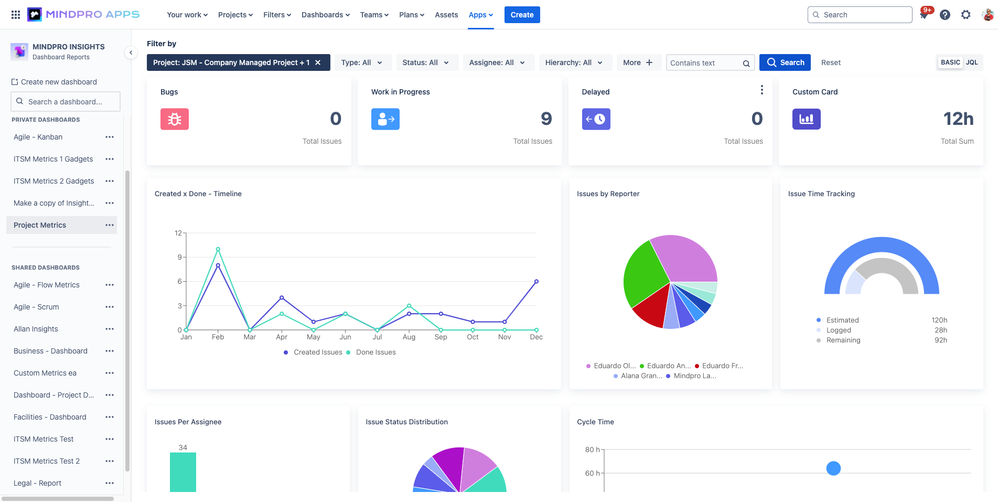
Task: Open options for Allan Insights dashboard
Action: tap(109, 329)
